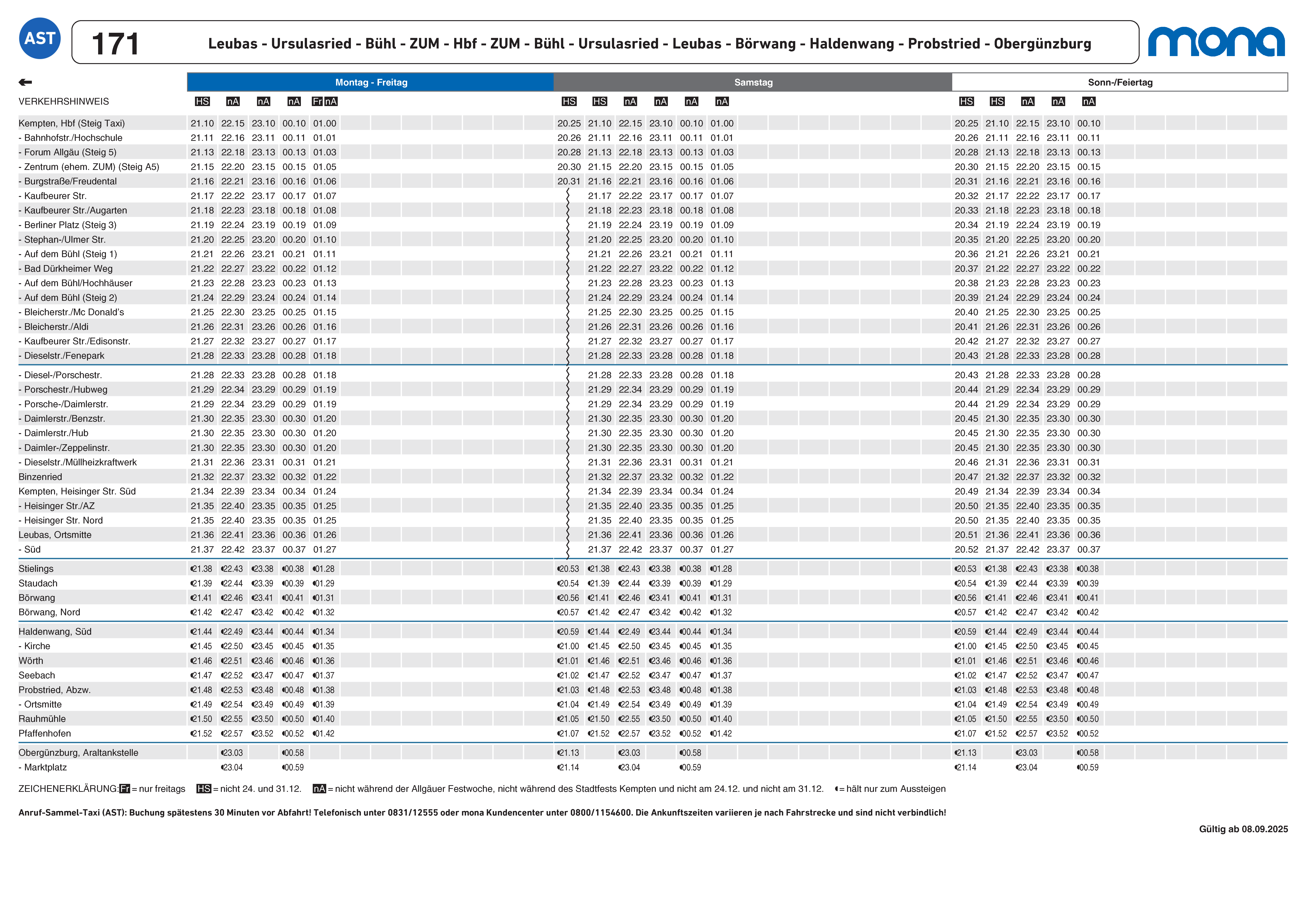Click the stop Pfaffenhofen
The height and width of the screenshot is (924, 1307).
tap(45, 733)
